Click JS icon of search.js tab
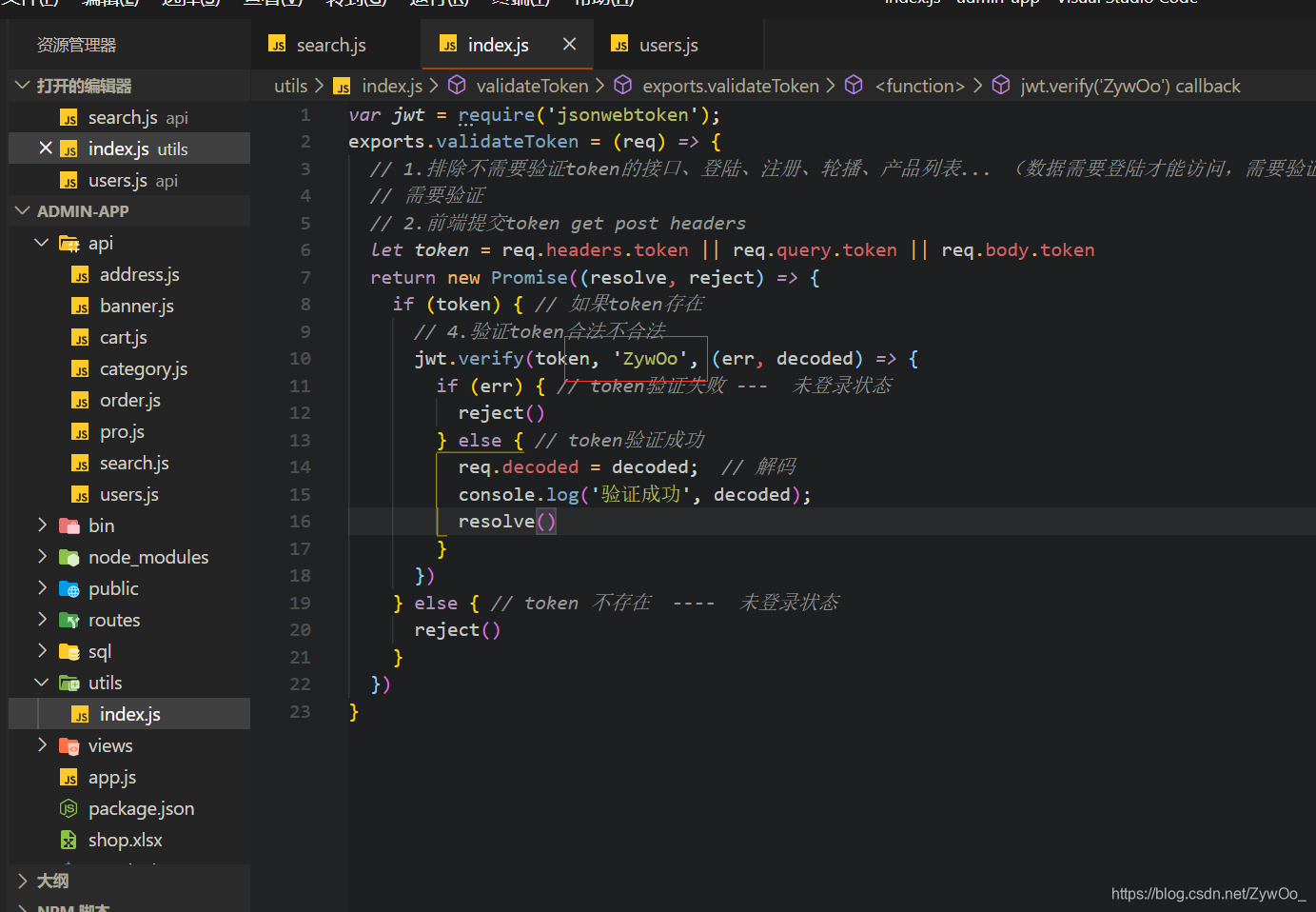The image size is (1316, 912). 277,45
